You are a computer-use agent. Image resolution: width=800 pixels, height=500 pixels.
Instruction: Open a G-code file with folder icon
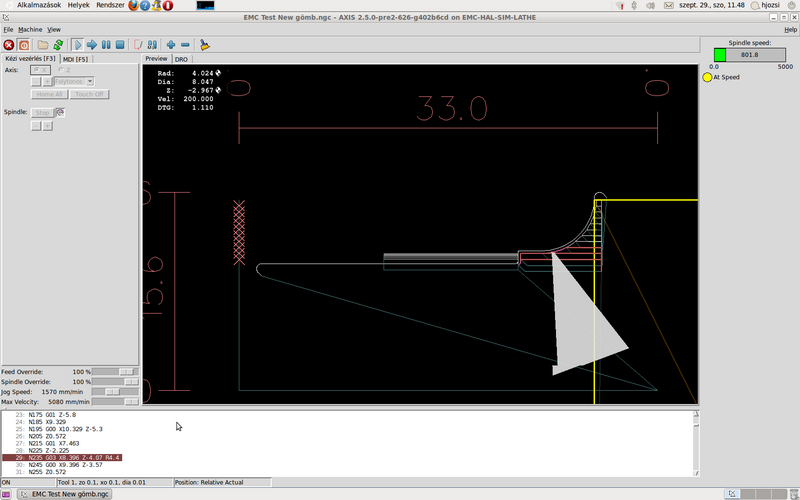click(43, 45)
